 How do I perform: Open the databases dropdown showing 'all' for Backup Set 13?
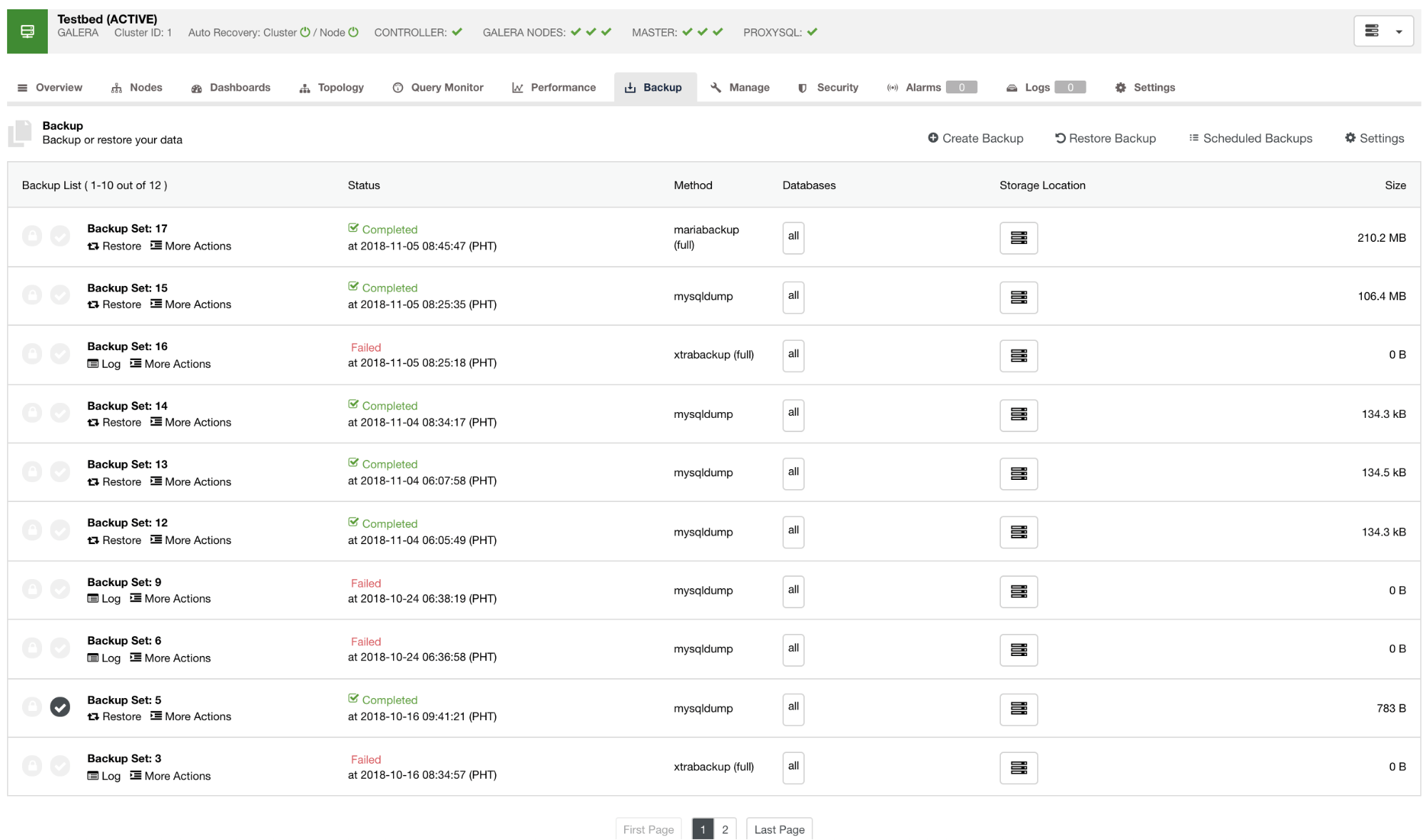click(793, 473)
